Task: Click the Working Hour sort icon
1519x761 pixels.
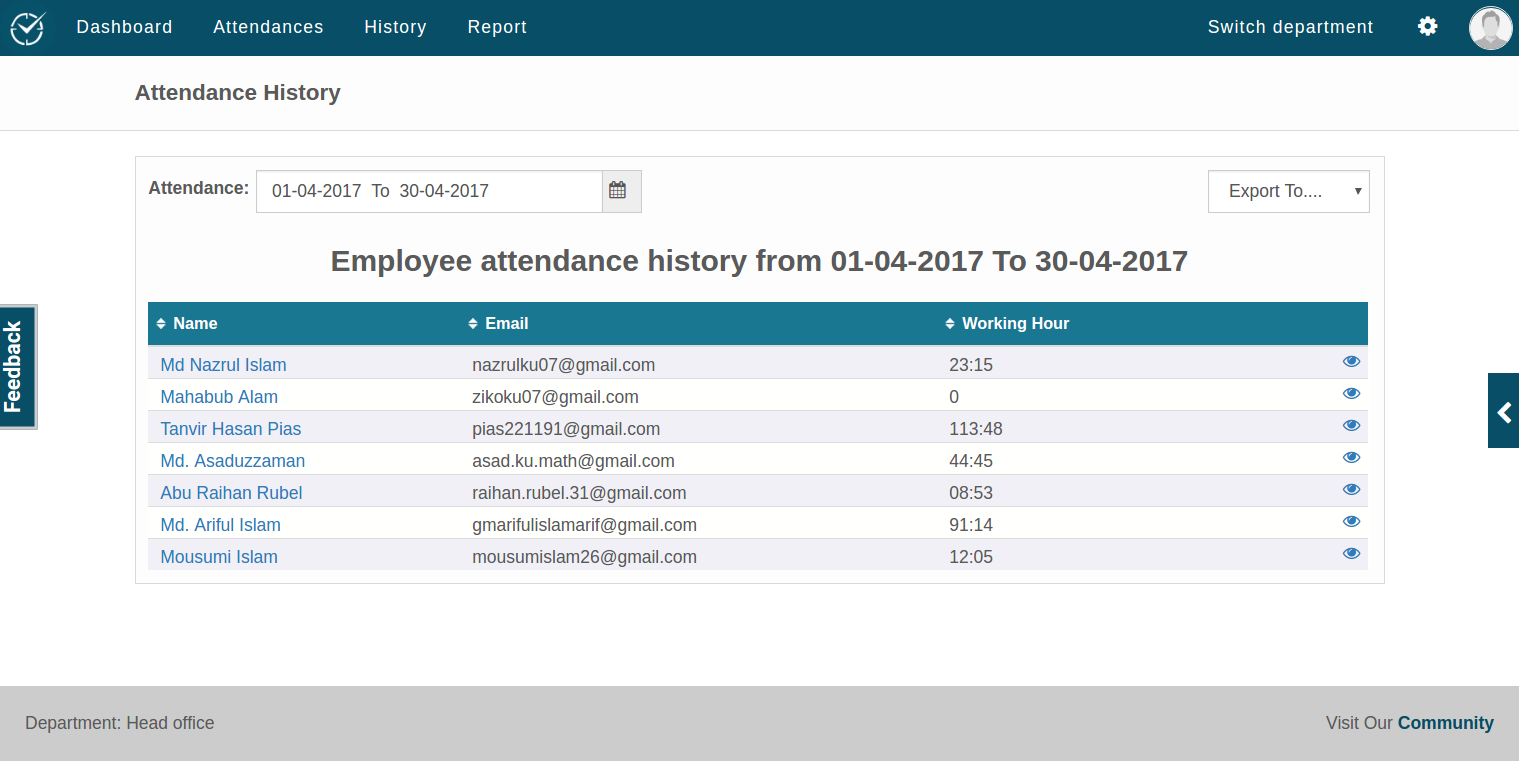Action: coord(948,323)
